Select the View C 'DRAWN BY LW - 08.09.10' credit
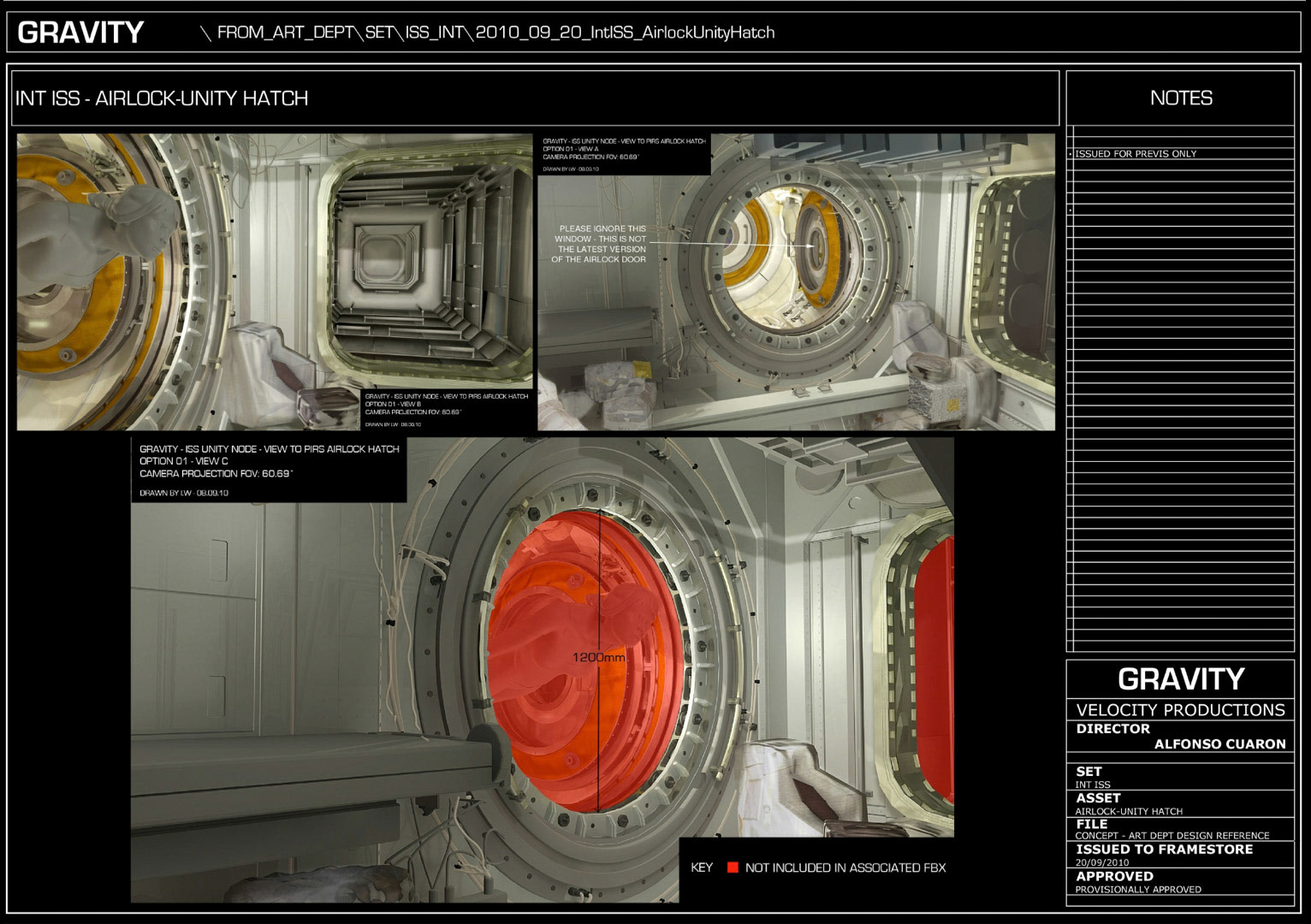This screenshot has height=924, width=1311. [184, 493]
